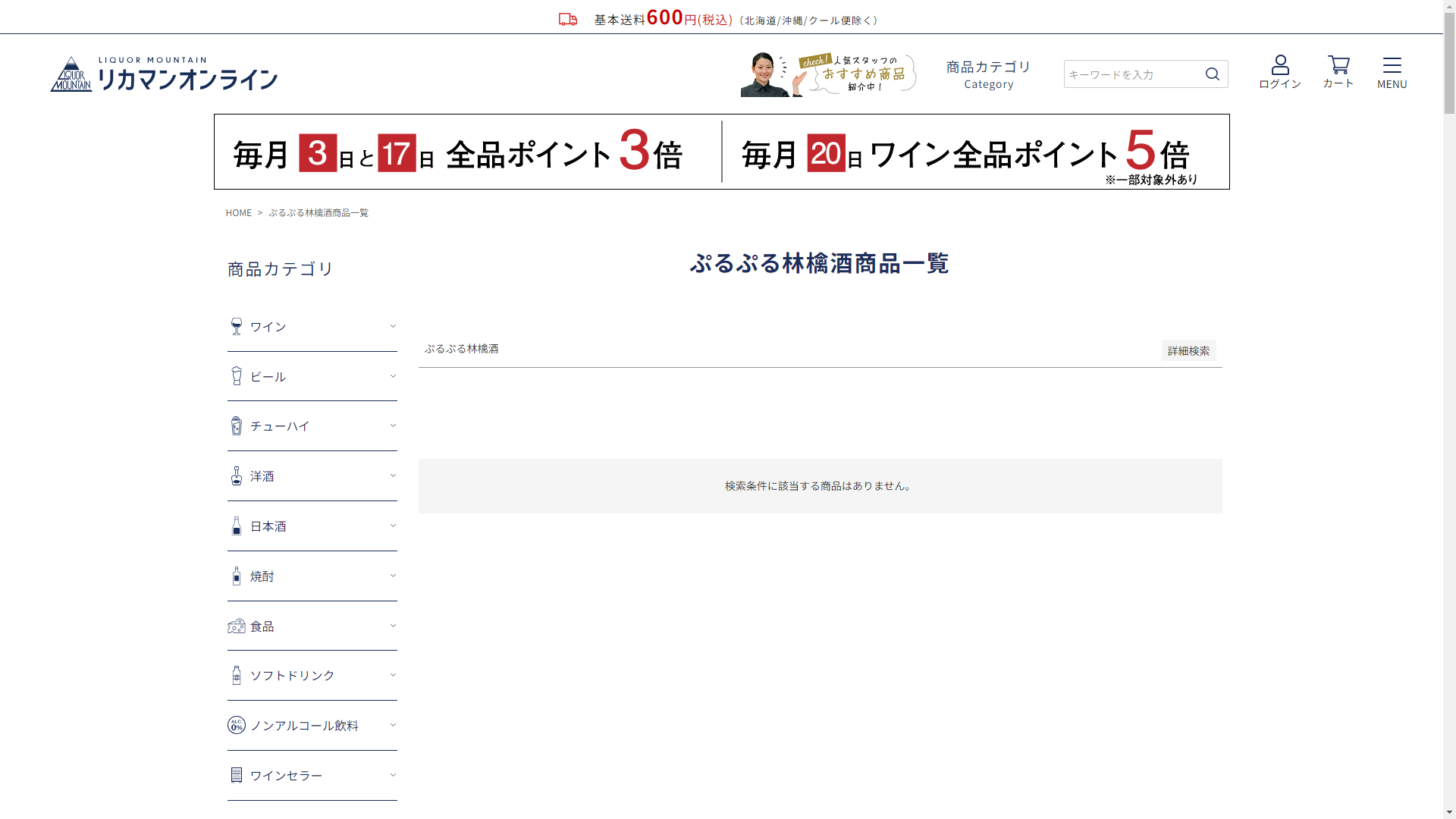
Task: Click the login user icon
Action: pyautogui.click(x=1280, y=65)
